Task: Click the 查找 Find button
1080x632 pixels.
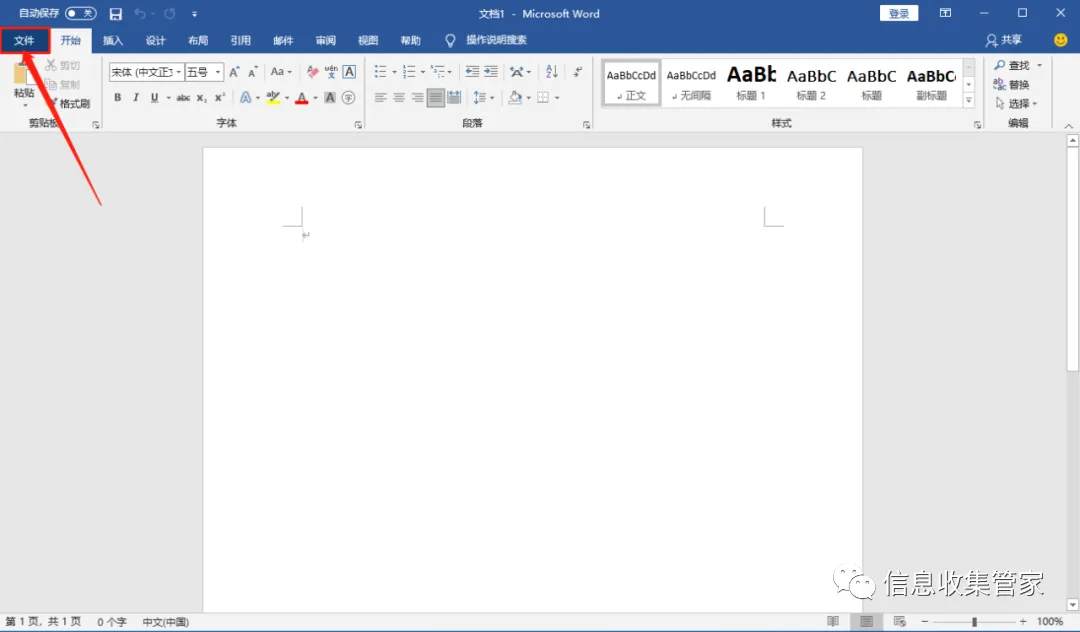Action: click(1012, 65)
